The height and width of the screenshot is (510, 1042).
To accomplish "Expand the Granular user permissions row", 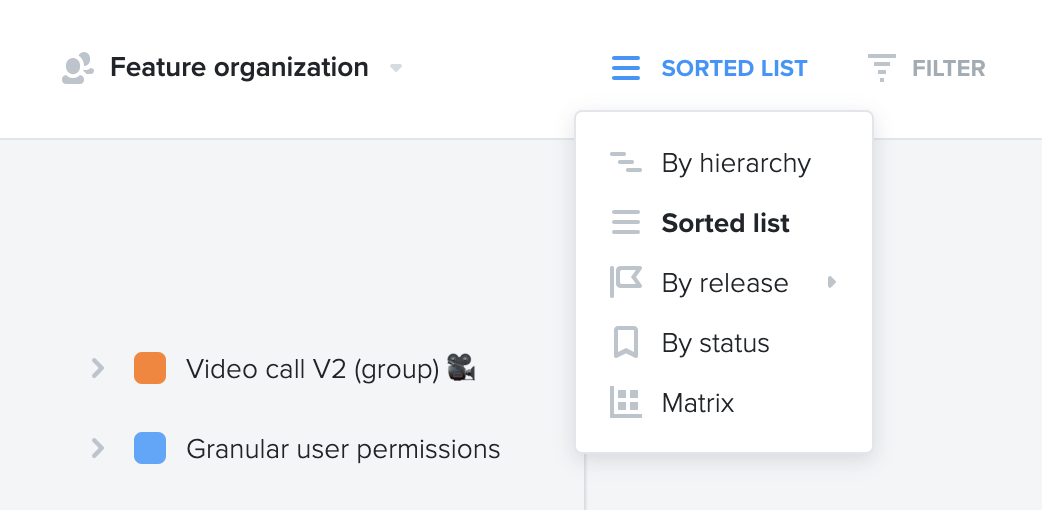I will pyautogui.click(x=98, y=448).
